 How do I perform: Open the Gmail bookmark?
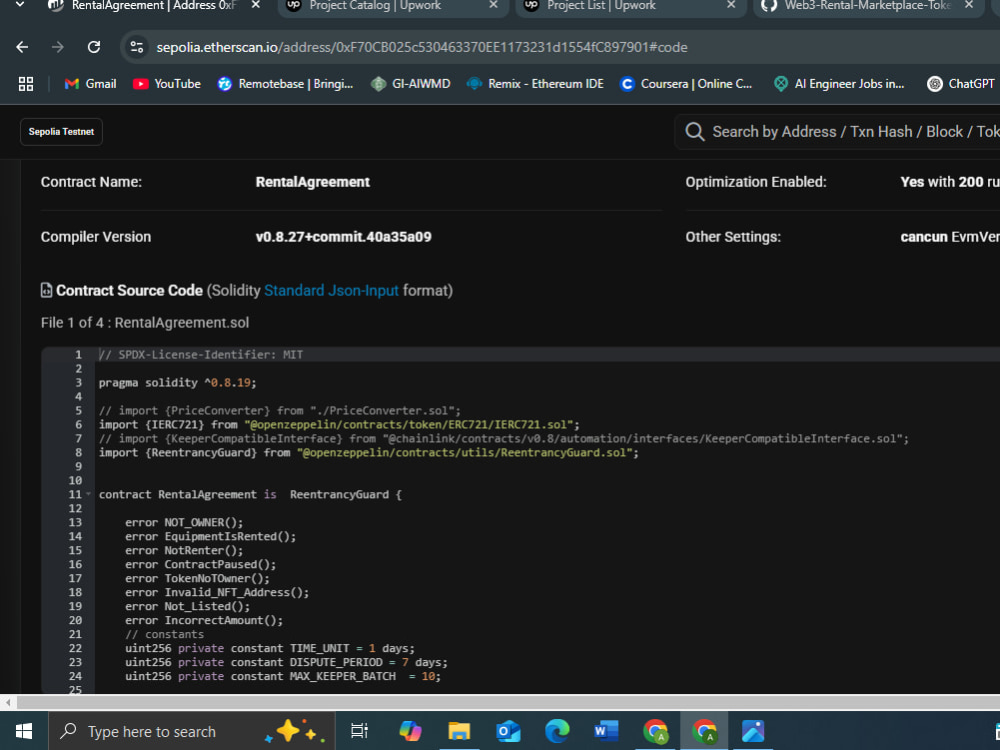[91, 84]
